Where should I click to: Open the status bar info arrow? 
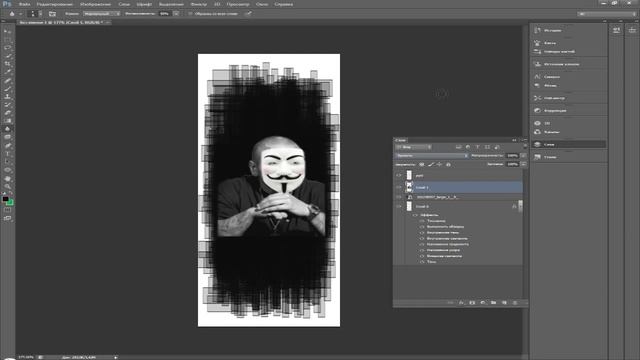[116, 357]
